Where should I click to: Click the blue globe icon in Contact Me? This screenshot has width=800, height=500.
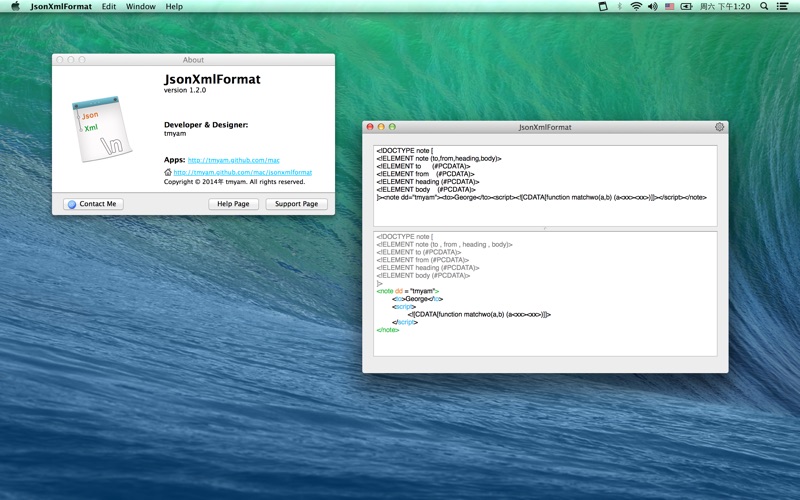tap(72, 204)
